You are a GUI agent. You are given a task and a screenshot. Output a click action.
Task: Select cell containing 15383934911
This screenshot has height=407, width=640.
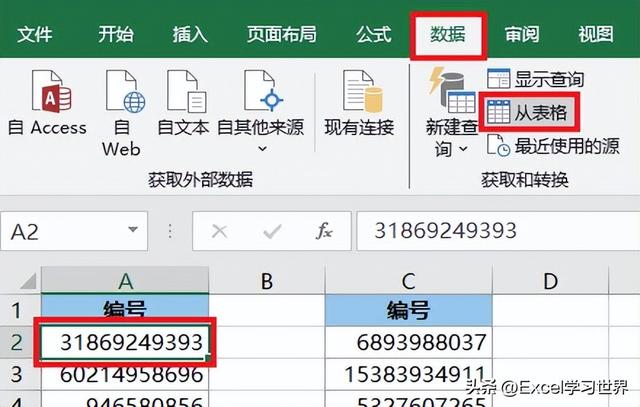coord(409,374)
